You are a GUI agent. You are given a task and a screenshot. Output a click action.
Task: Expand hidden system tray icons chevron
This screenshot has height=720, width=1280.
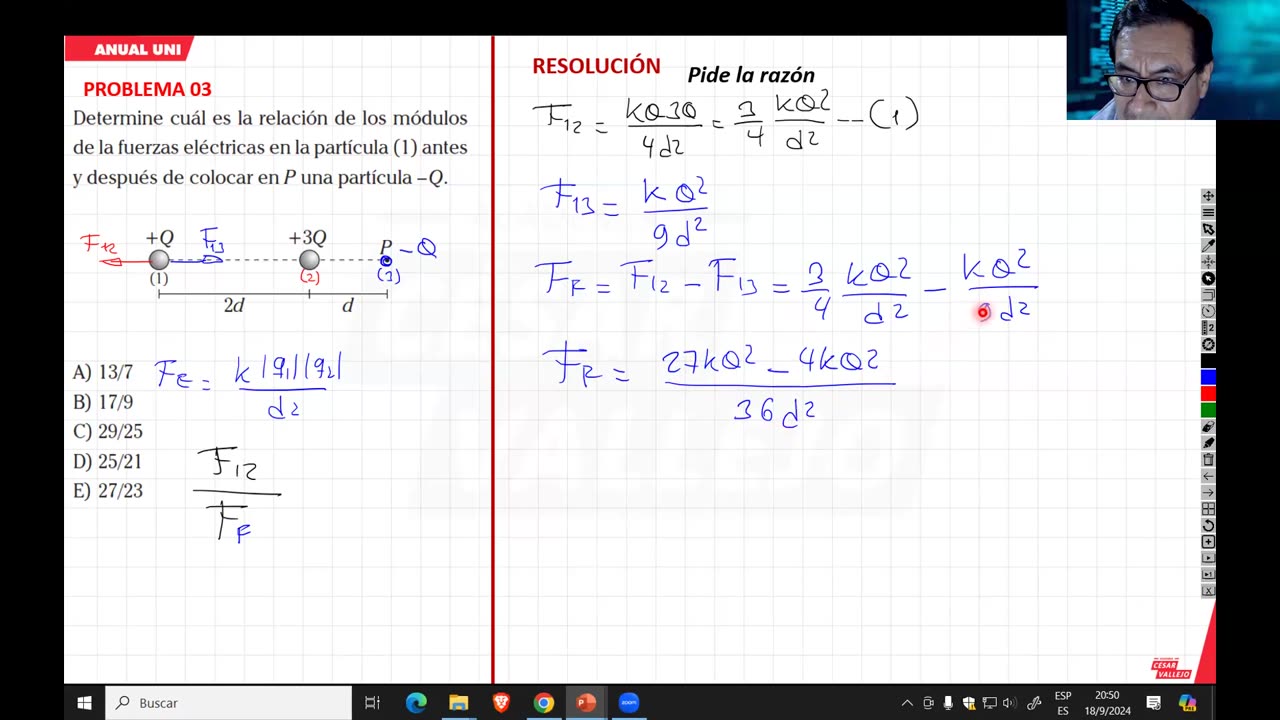[907, 703]
